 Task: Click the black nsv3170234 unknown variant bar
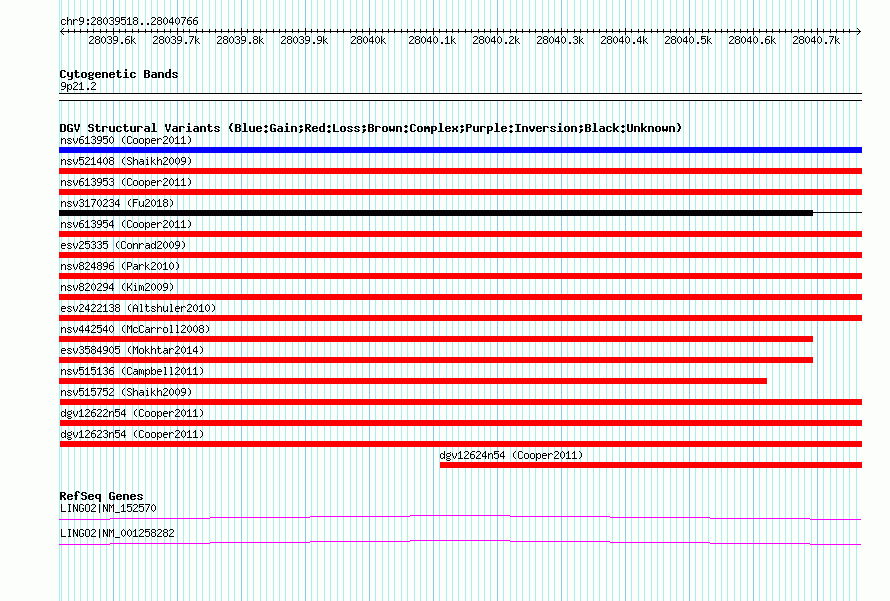(436, 213)
